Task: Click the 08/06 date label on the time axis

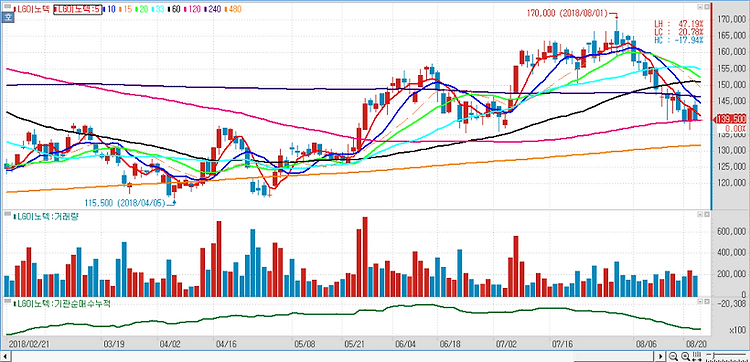Action: (646, 344)
